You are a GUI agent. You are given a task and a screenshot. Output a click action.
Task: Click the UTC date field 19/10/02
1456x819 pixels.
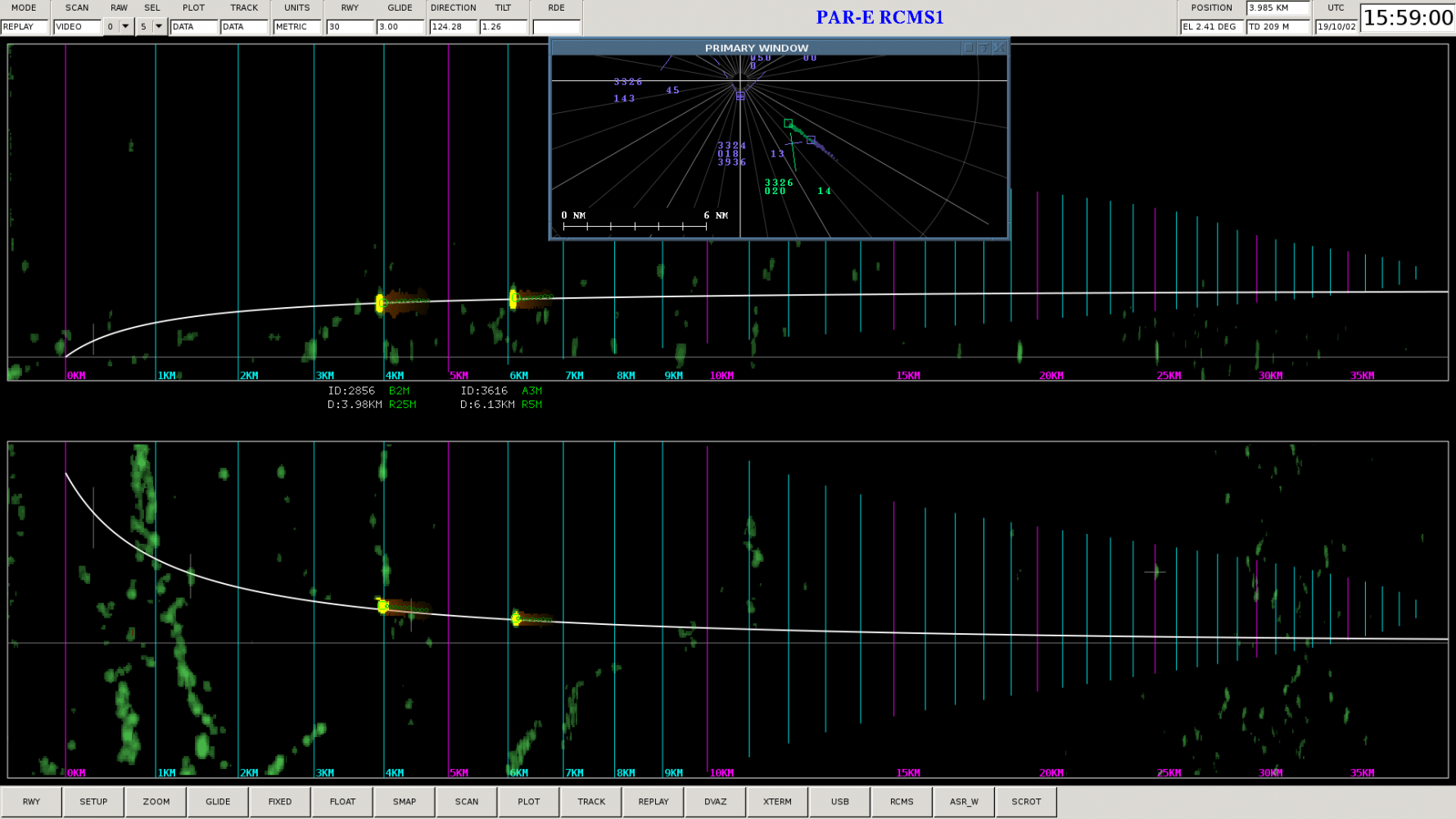pos(1336,26)
